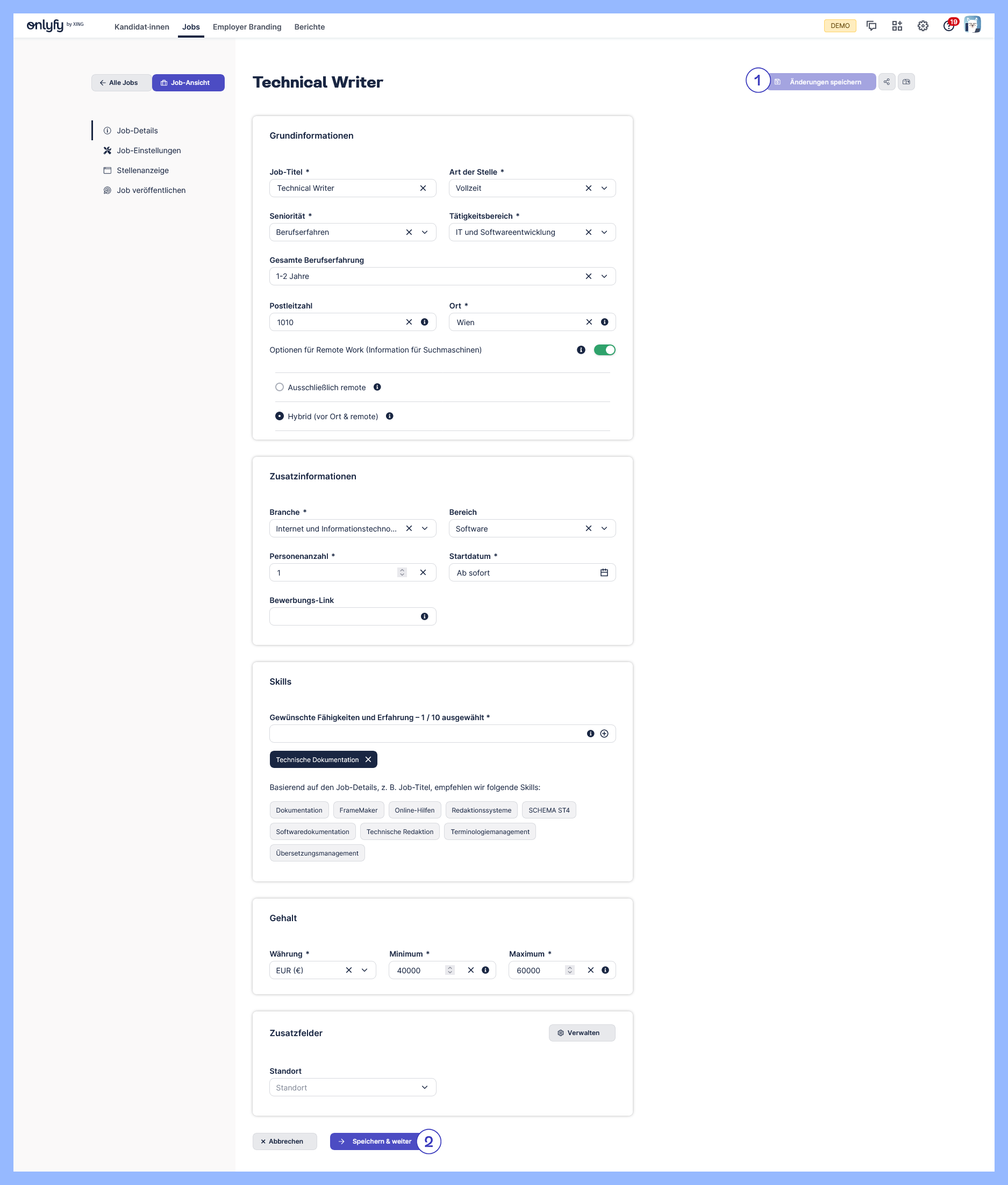This screenshot has width=1008, height=1185.
Task: Open the calendar icon in Startdatum field
Action: pyautogui.click(x=604, y=573)
